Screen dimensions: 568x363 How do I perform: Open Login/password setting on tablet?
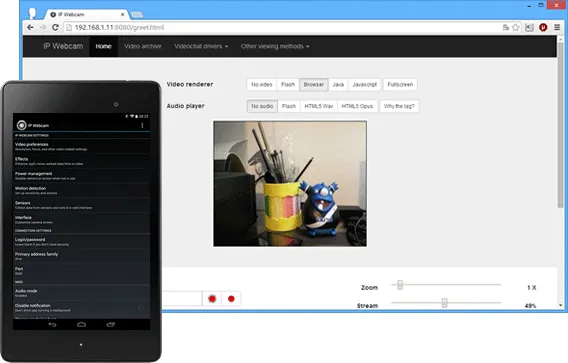[82, 242]
